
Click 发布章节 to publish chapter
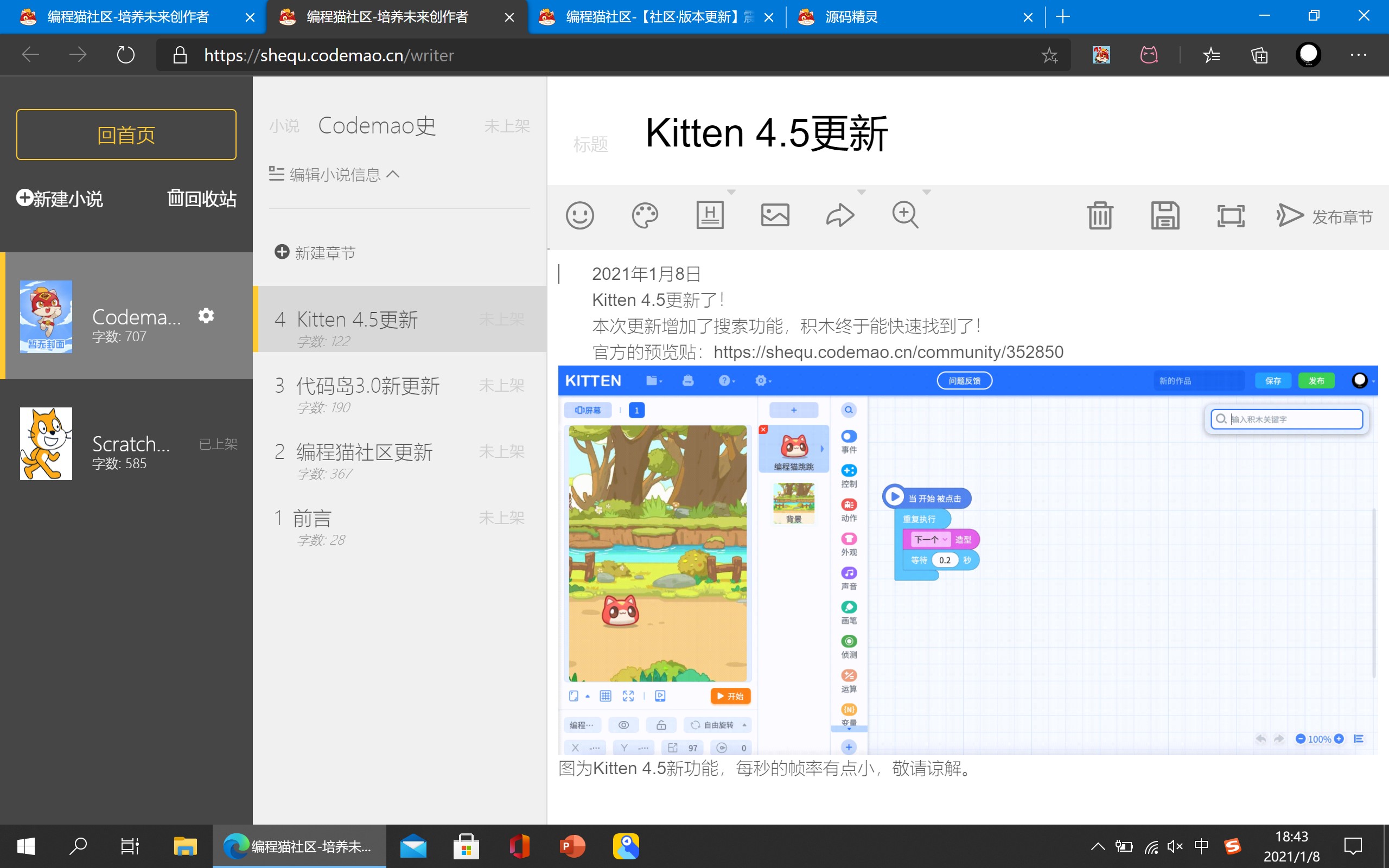pos(1325,216)
